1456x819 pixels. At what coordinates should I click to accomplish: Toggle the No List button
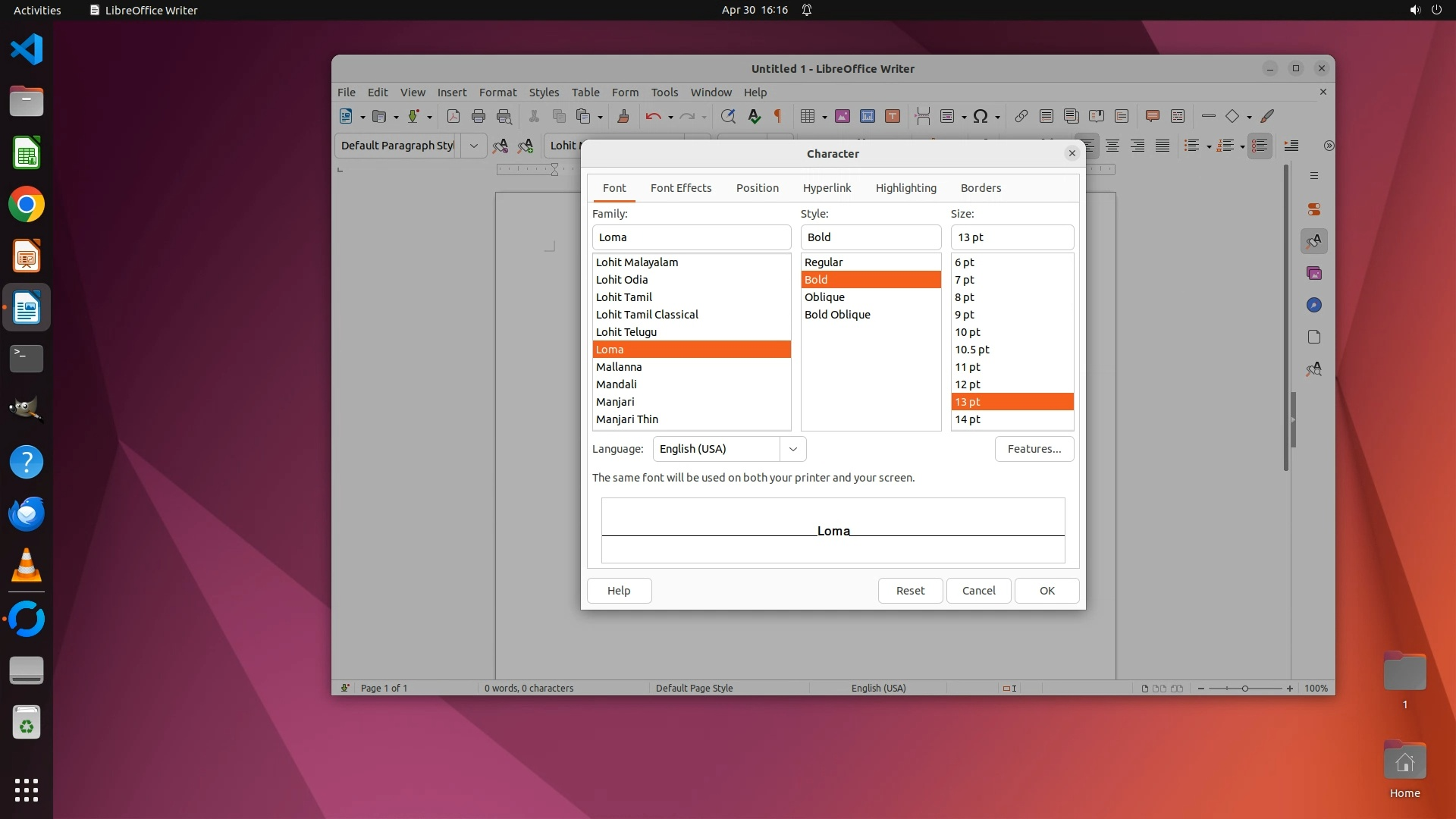[x=1260, y=146]
